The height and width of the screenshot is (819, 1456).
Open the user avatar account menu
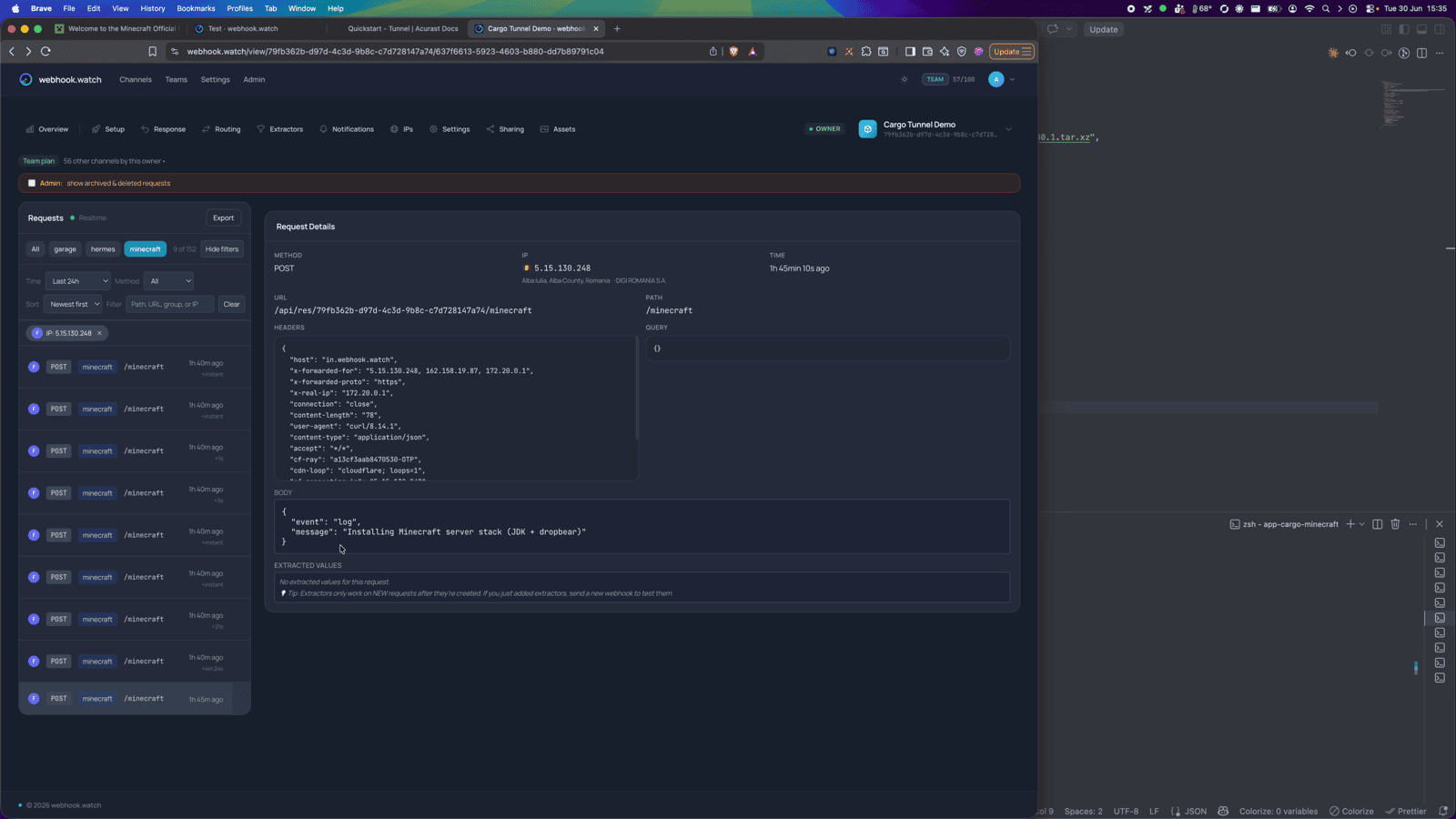tap(996, 79)
